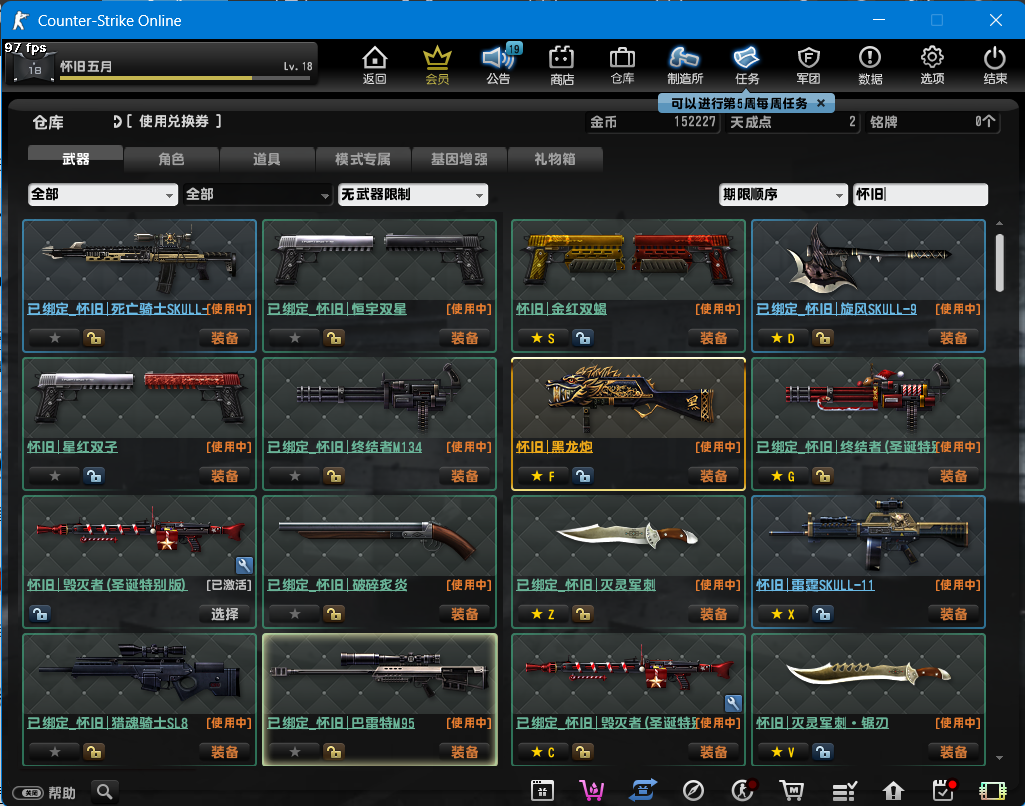
Task: Toggle favorite star on 死亡骑士SKULL card
Action: coord(55,338)
